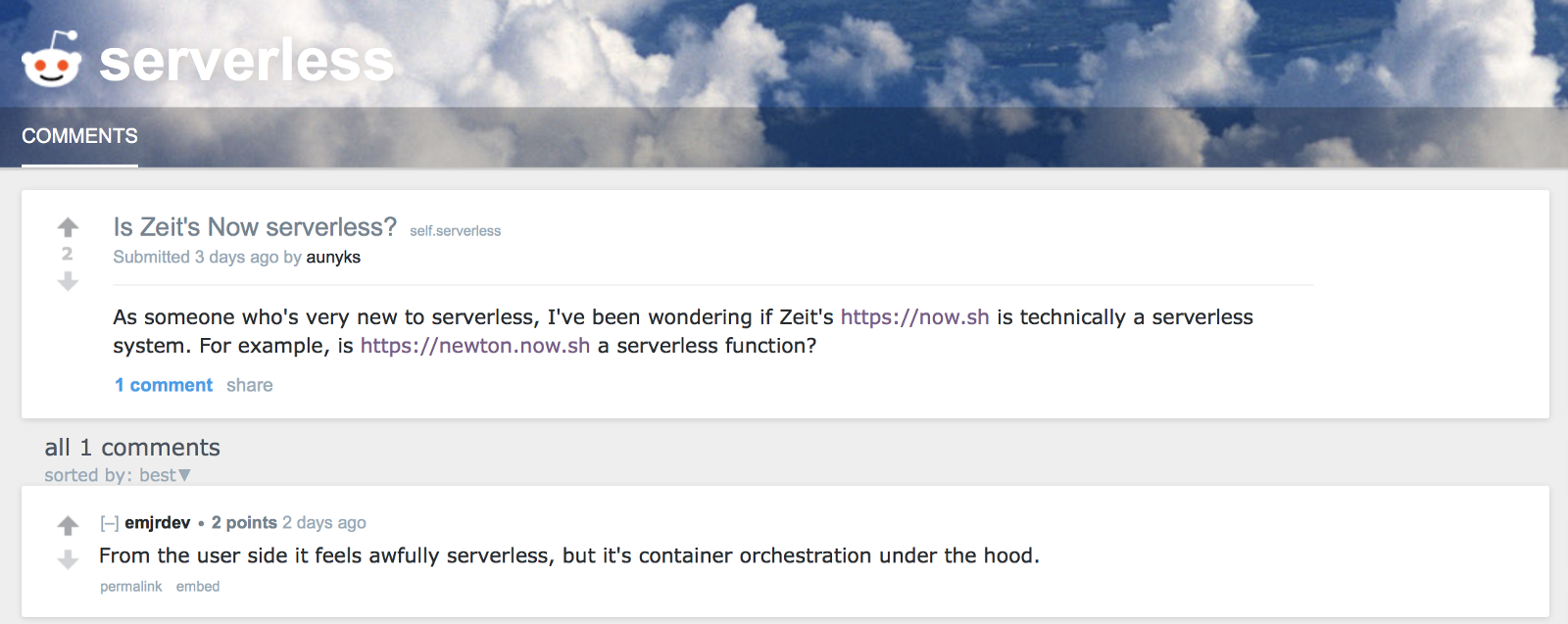
Task: Share the post
Action: coord(249,386)
